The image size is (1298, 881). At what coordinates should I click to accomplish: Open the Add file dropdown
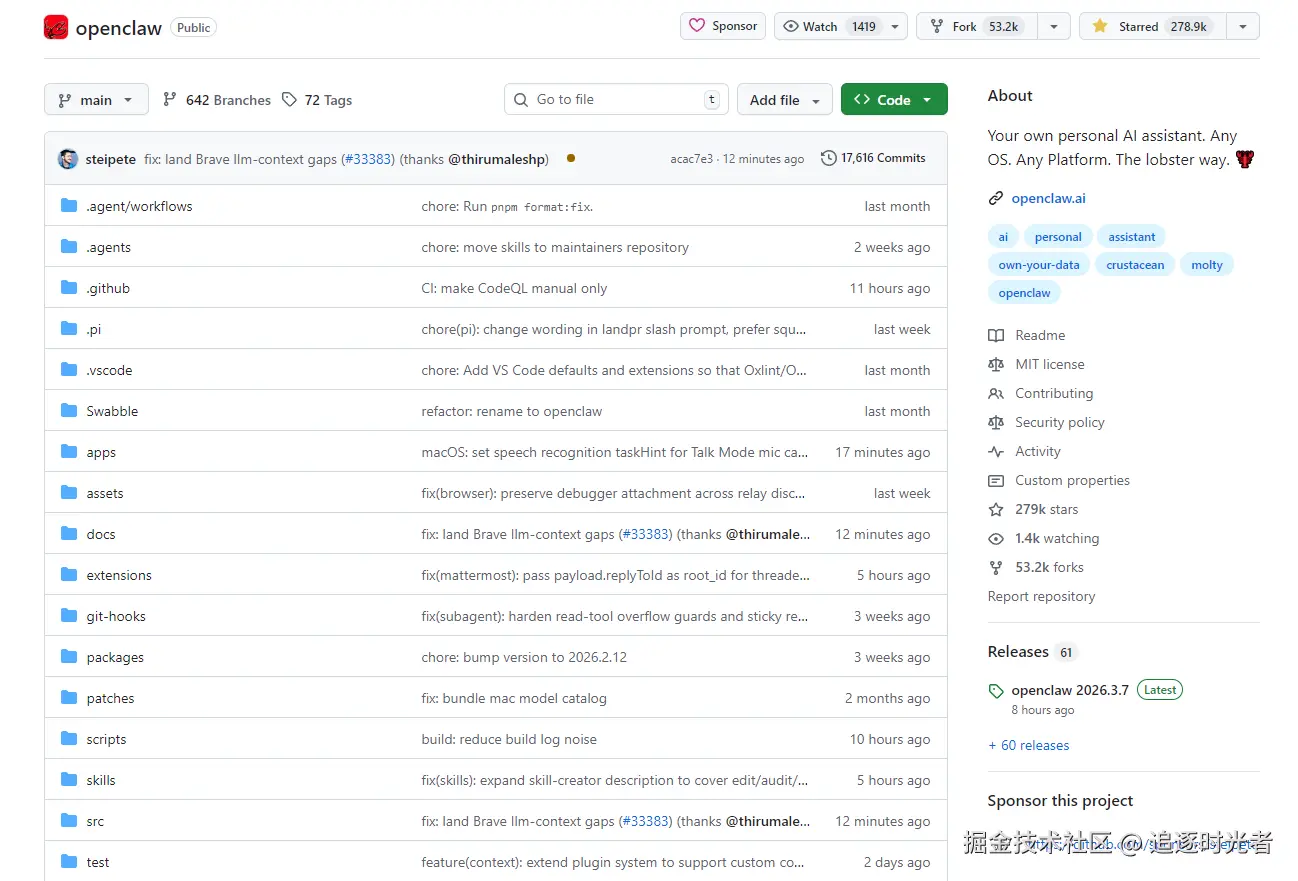click(785, 100)
